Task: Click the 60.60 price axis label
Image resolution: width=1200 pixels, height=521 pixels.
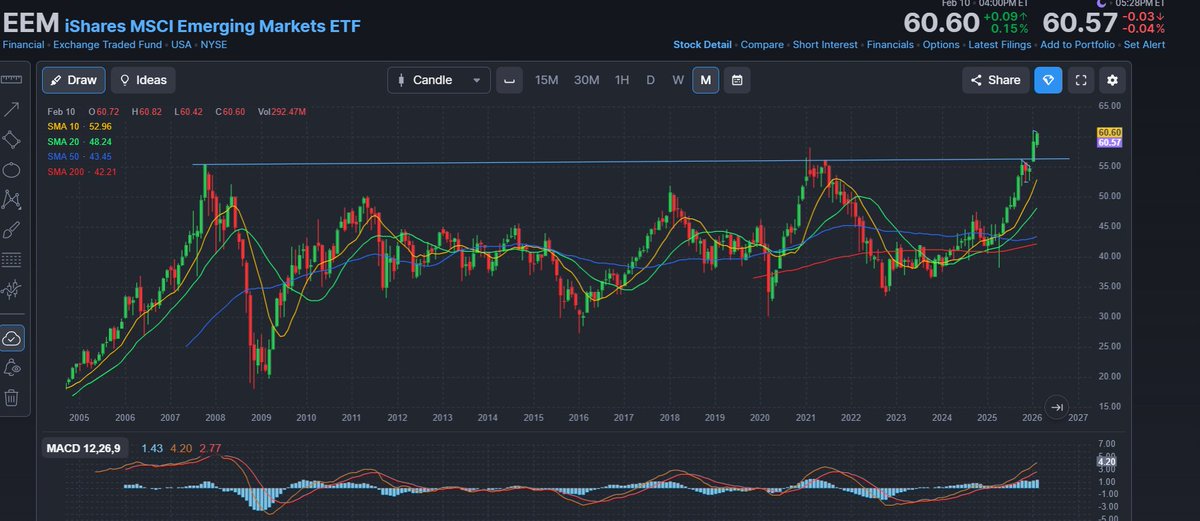Action: coord(1108,132)
